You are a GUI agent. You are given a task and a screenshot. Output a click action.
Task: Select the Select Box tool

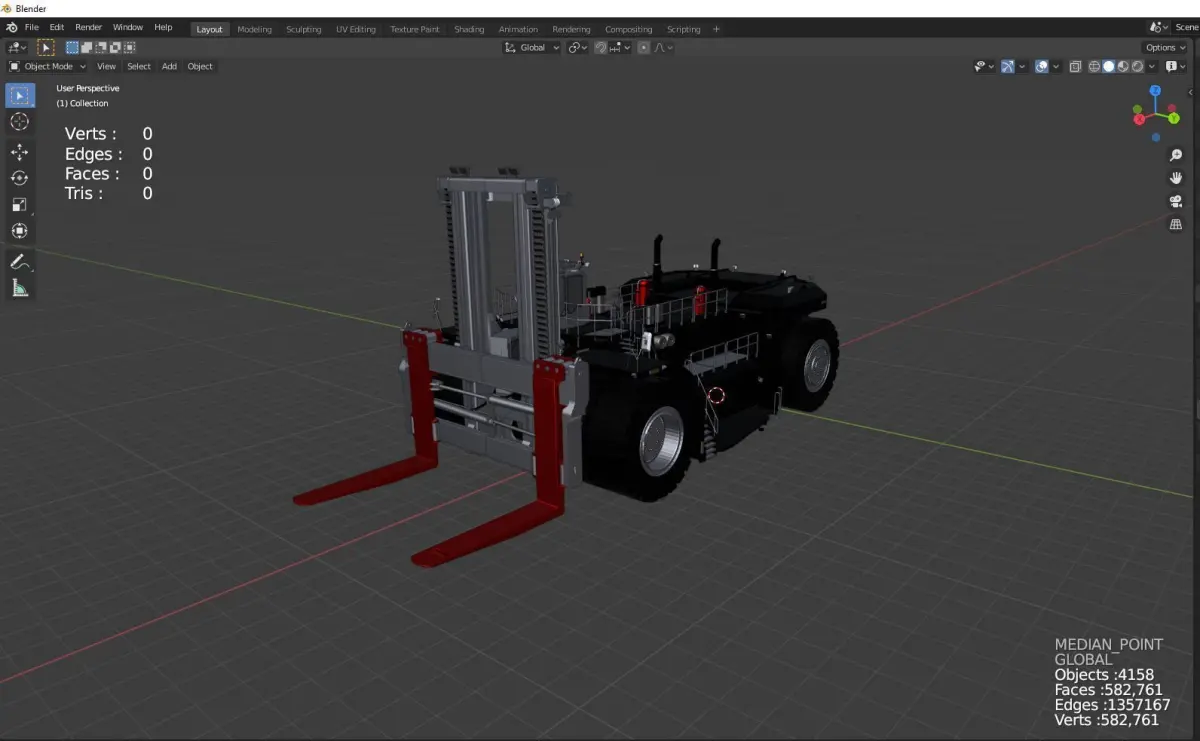(19, 95)
